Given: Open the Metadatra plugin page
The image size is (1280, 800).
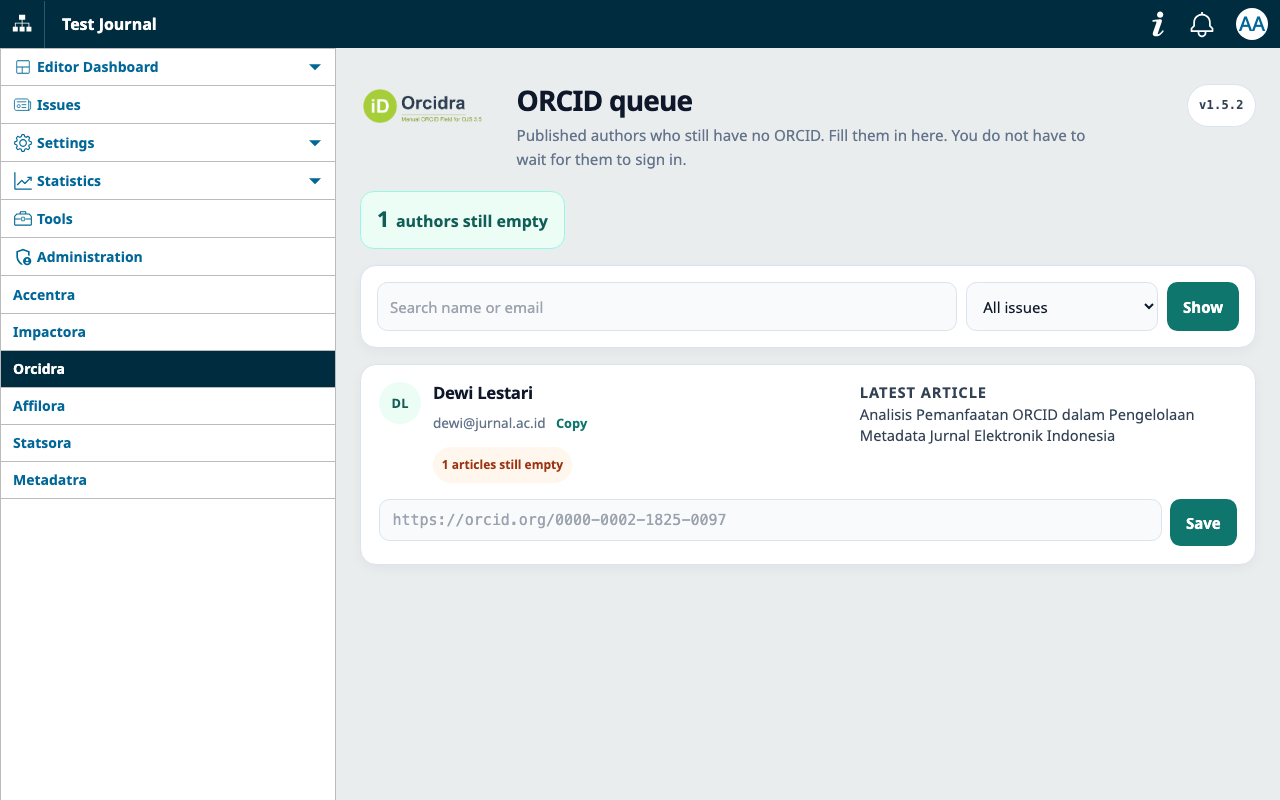Looking at the screenshot, I should (168, 480).
